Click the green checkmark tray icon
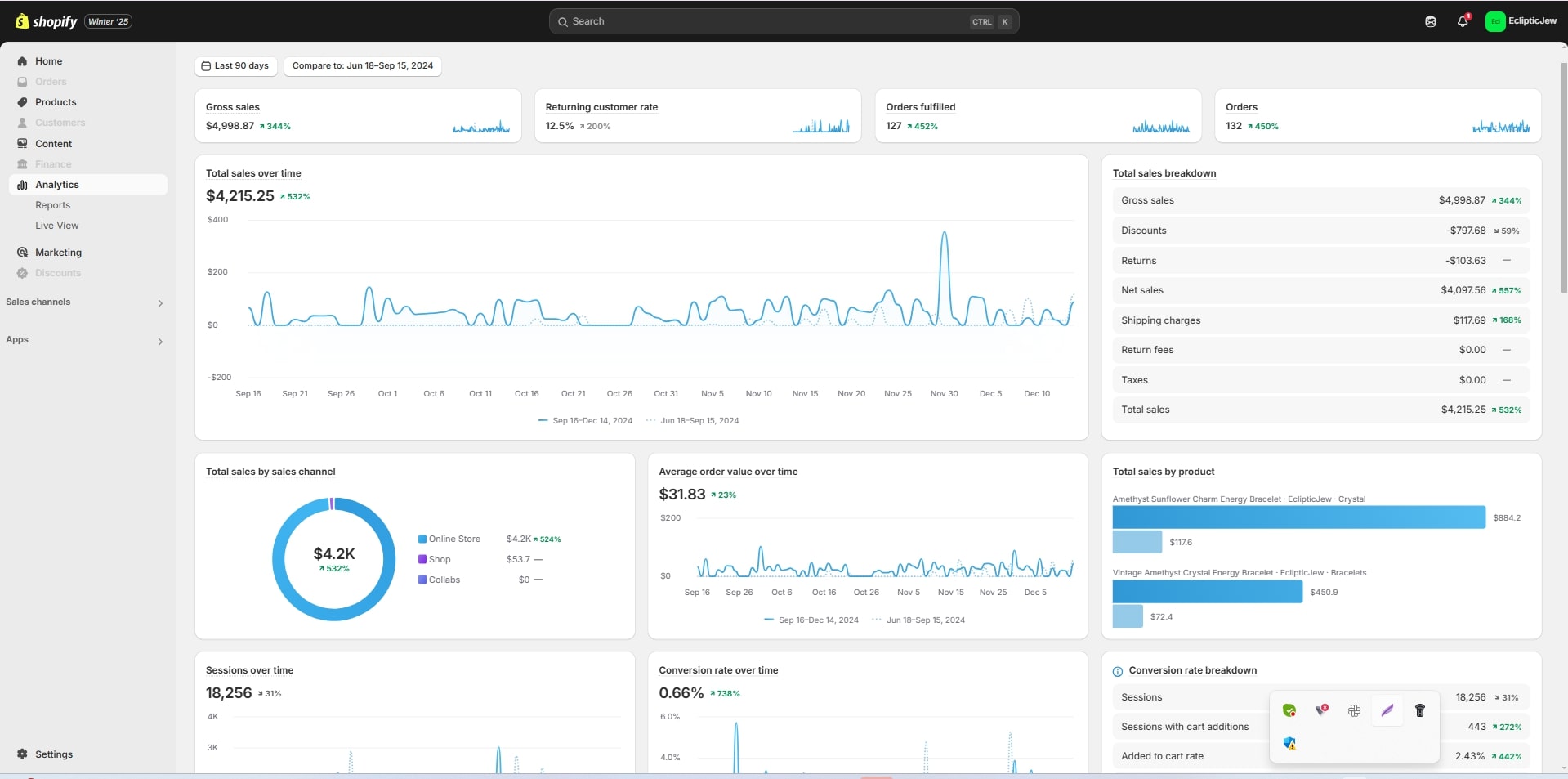Screen dimensions: 1568x779 (1289, 710)
